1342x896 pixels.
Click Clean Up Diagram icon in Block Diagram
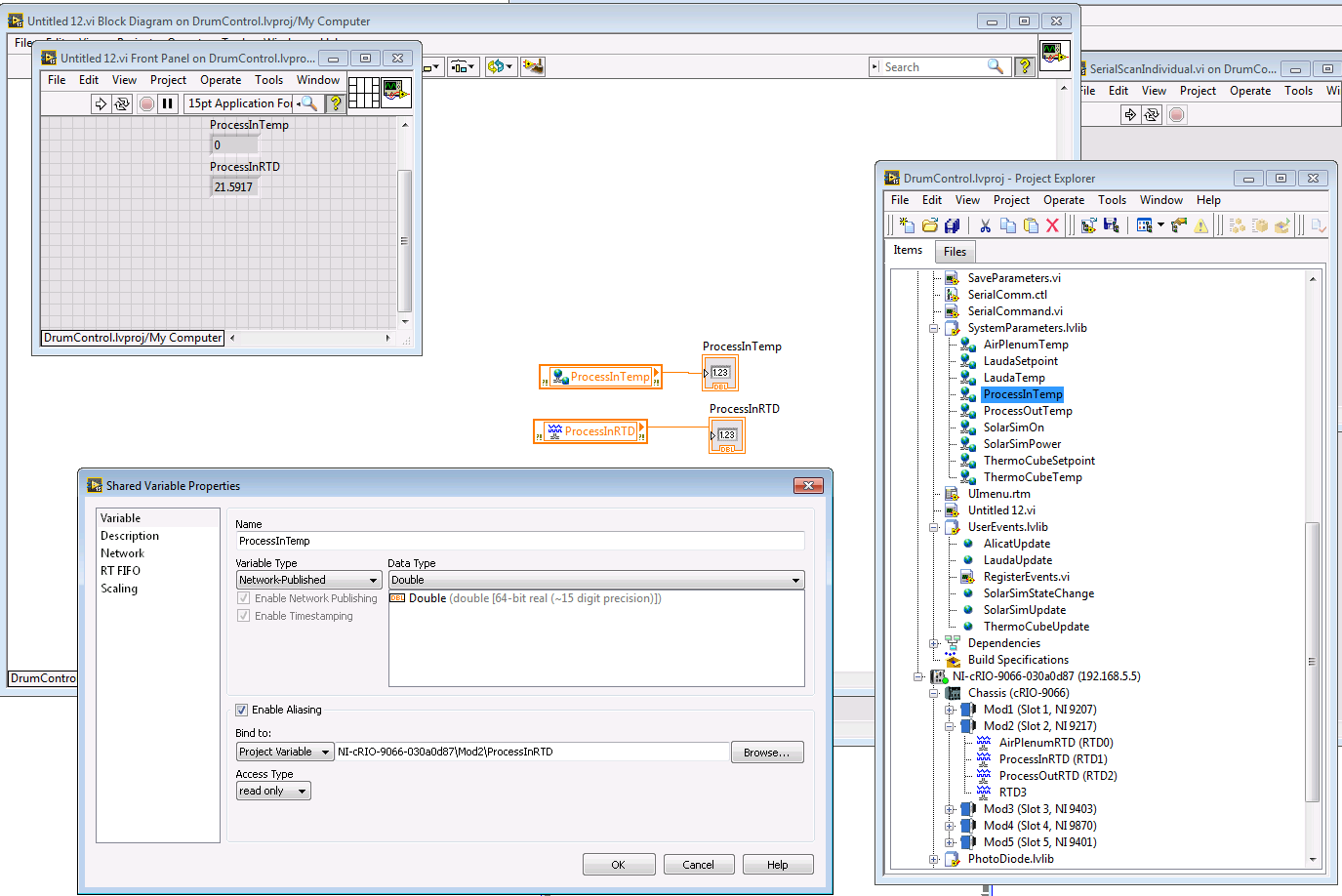pos(533,66)
